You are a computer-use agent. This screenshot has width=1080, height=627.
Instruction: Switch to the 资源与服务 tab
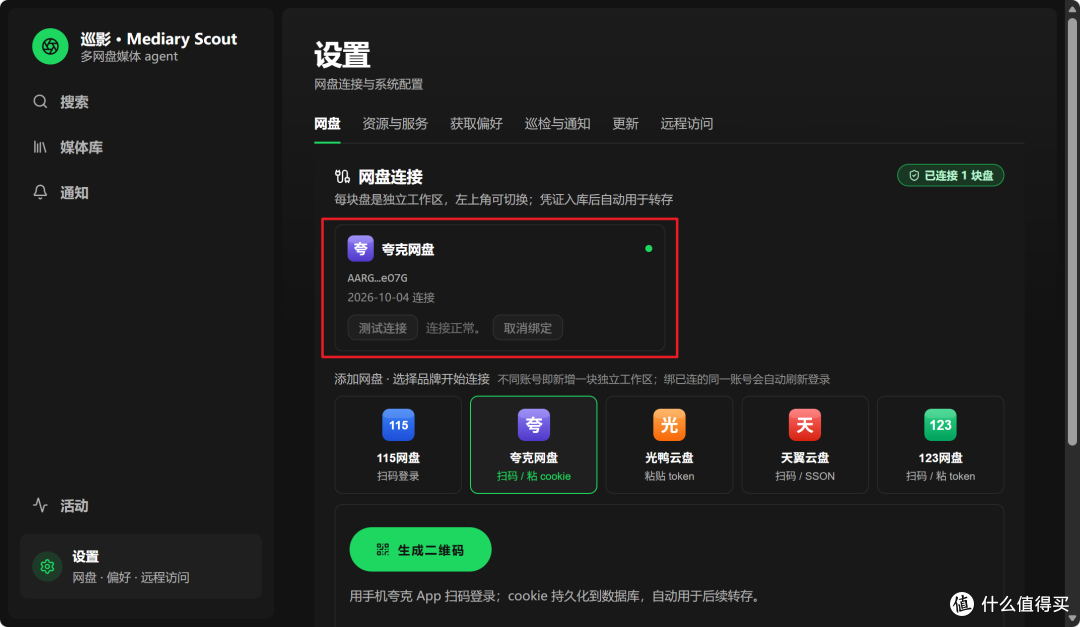[x=395, y=124]
